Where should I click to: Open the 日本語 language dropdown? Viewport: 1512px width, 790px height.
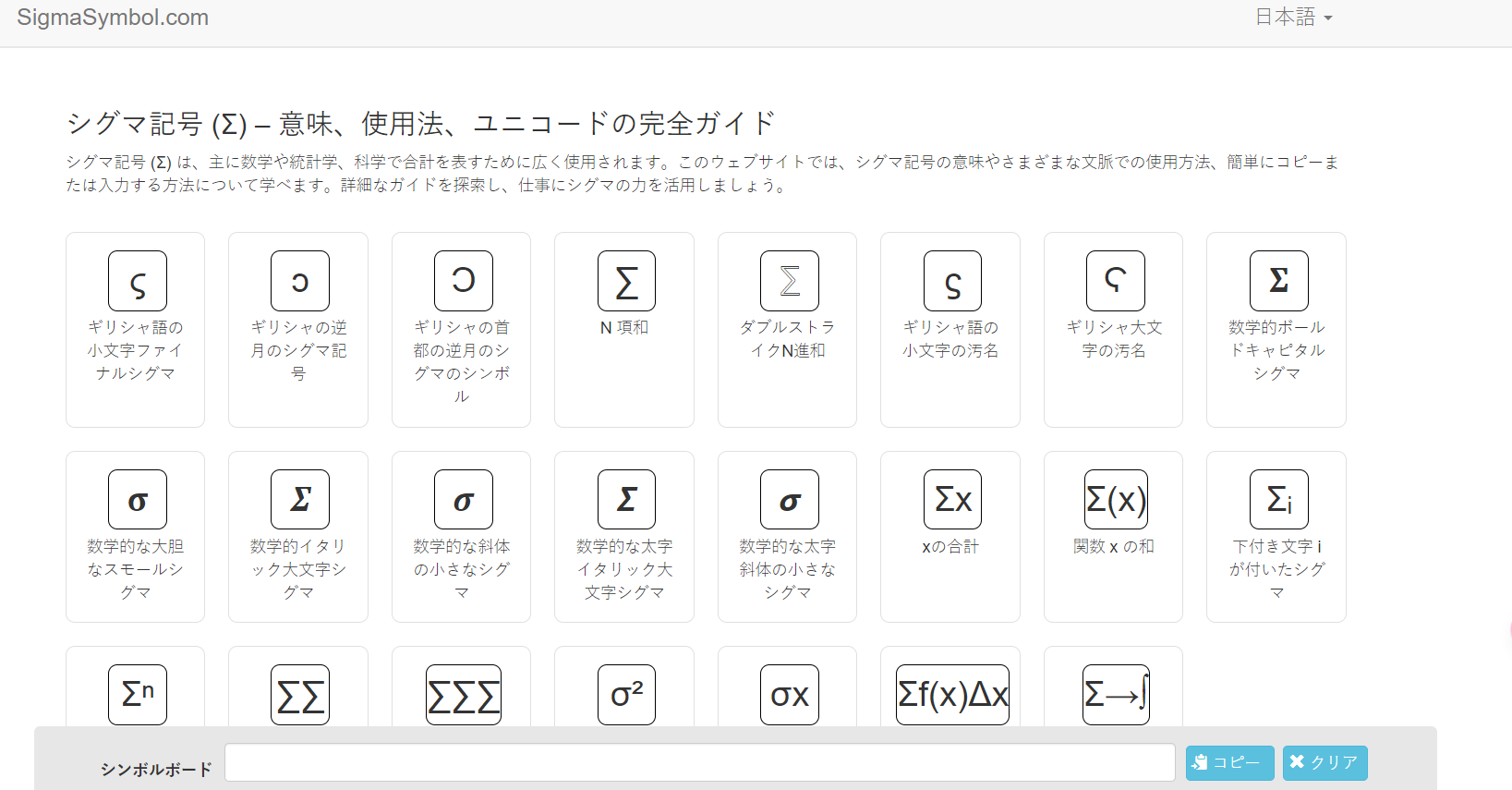click(1293, 18)
